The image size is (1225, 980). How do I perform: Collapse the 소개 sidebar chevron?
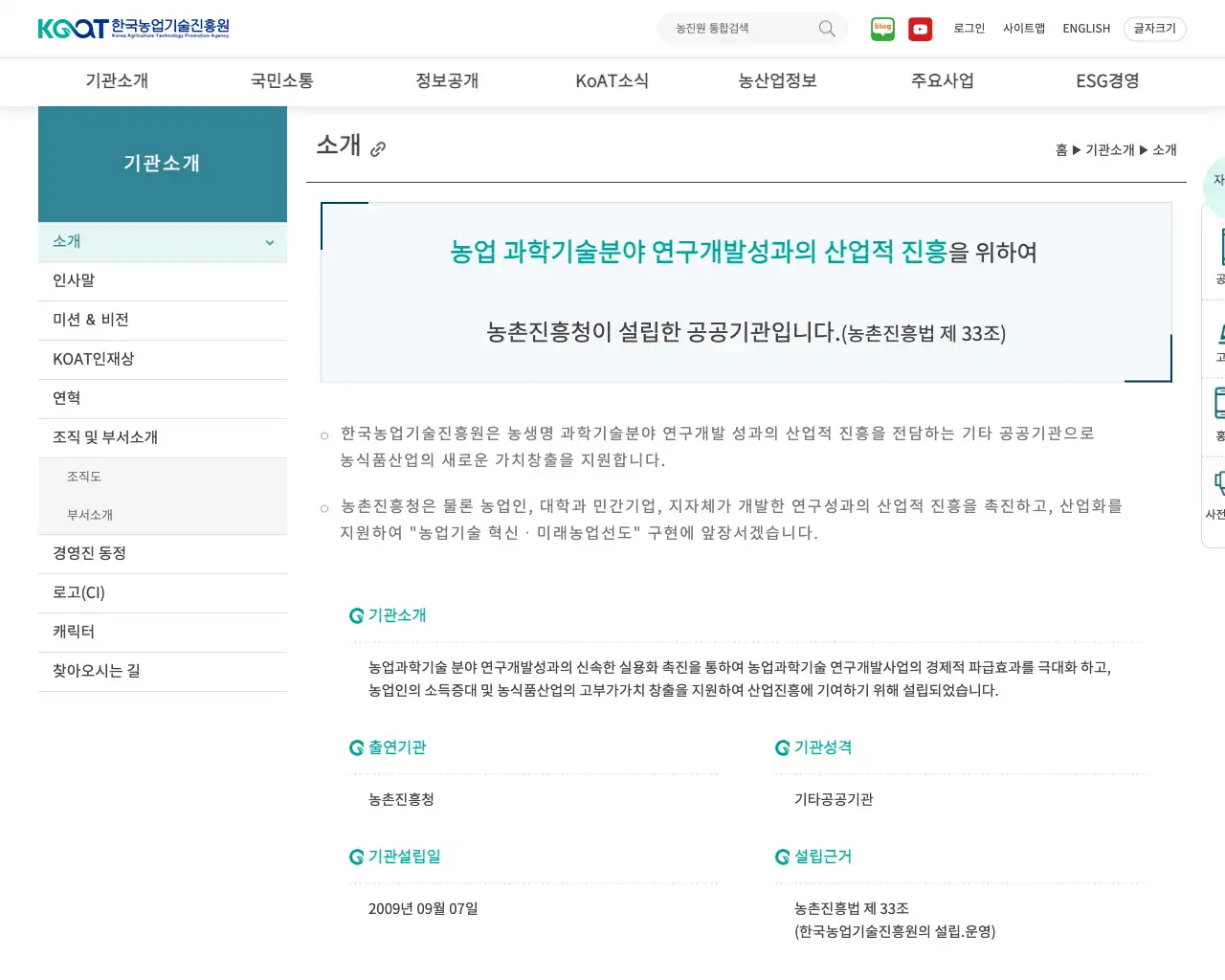coord(270,243)
